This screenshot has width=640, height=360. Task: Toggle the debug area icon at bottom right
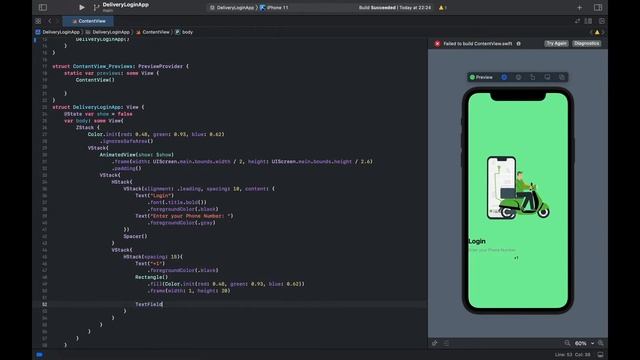(600, 355)
